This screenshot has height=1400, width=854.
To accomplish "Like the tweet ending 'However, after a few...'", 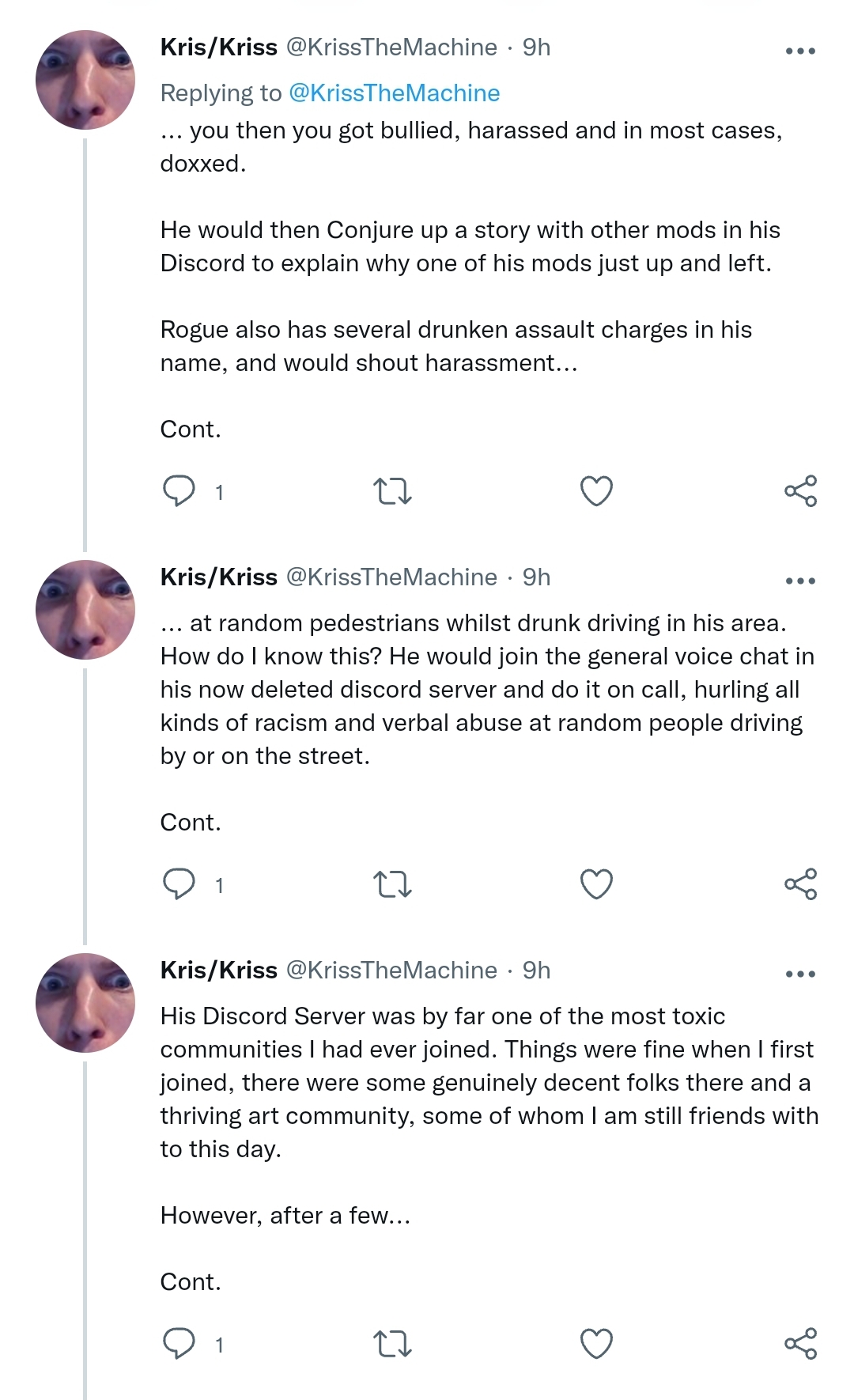I will click(596, 1344).
